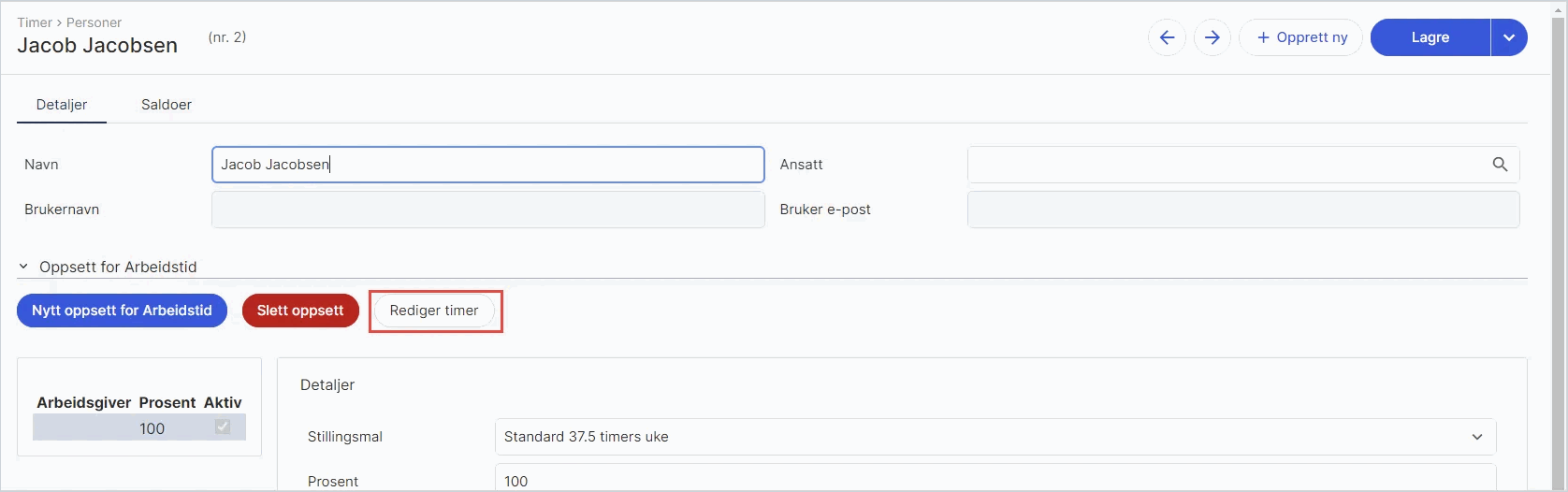The height and width of the screenshot is (492, 1568).
Task: Open the Lagre split-button dropdown arrow
Action: point(1509,37)
